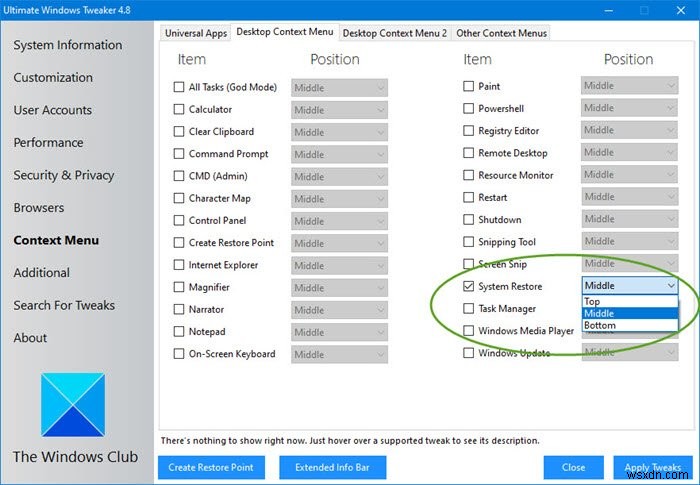Check the Registry Editor option

pos(468,130)
